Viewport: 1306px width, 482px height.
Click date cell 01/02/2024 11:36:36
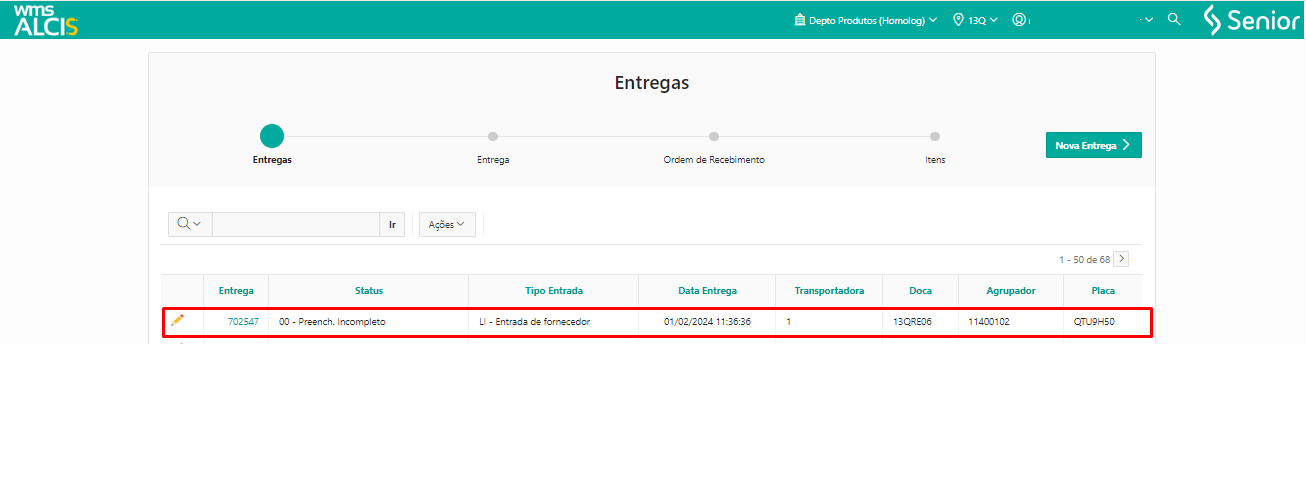707,322
